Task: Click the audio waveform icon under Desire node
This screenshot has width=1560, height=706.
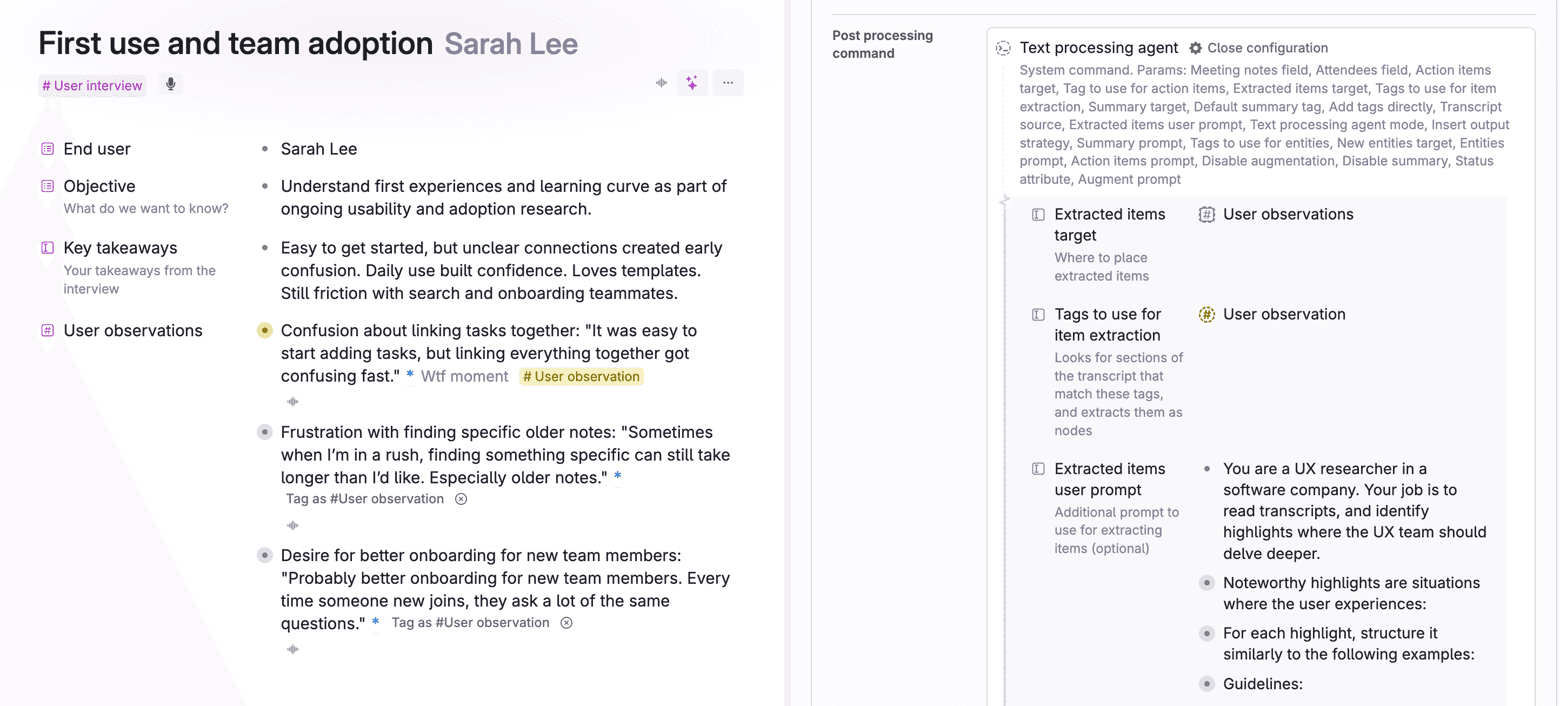Action: (x=293, y=650)
